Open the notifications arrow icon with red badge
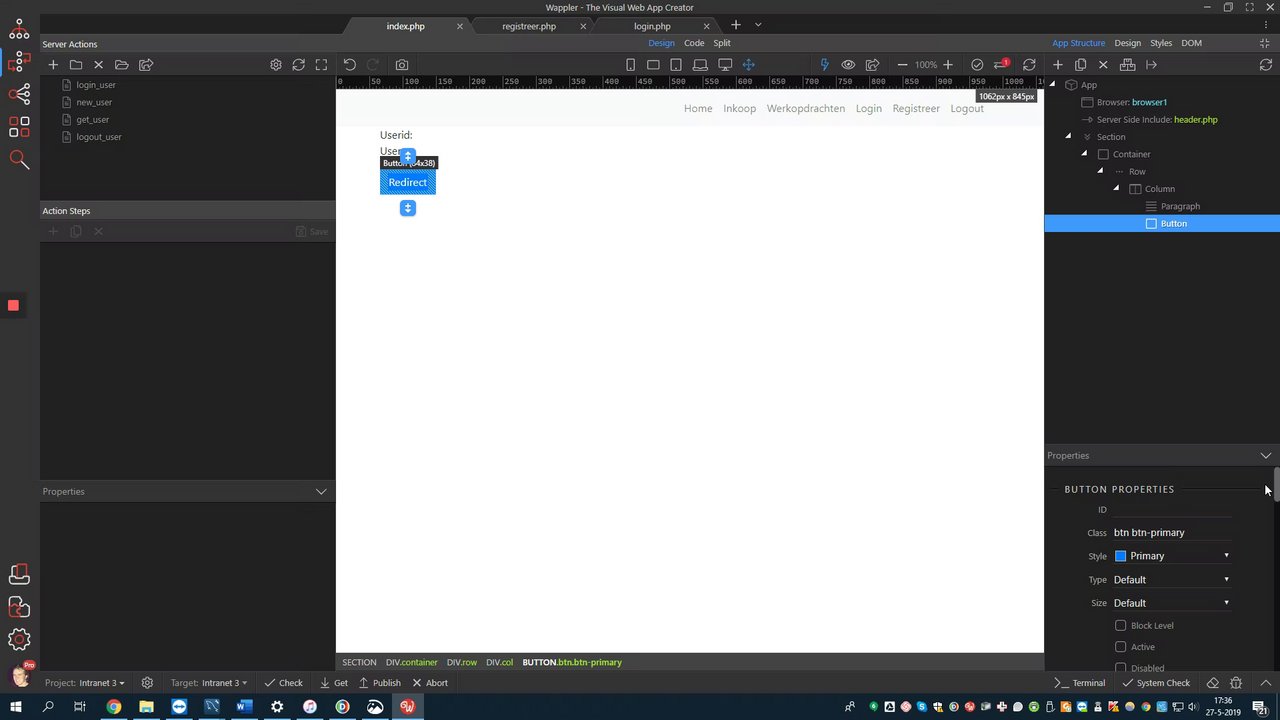The image size is (1280, 720). pos(1001,65)
